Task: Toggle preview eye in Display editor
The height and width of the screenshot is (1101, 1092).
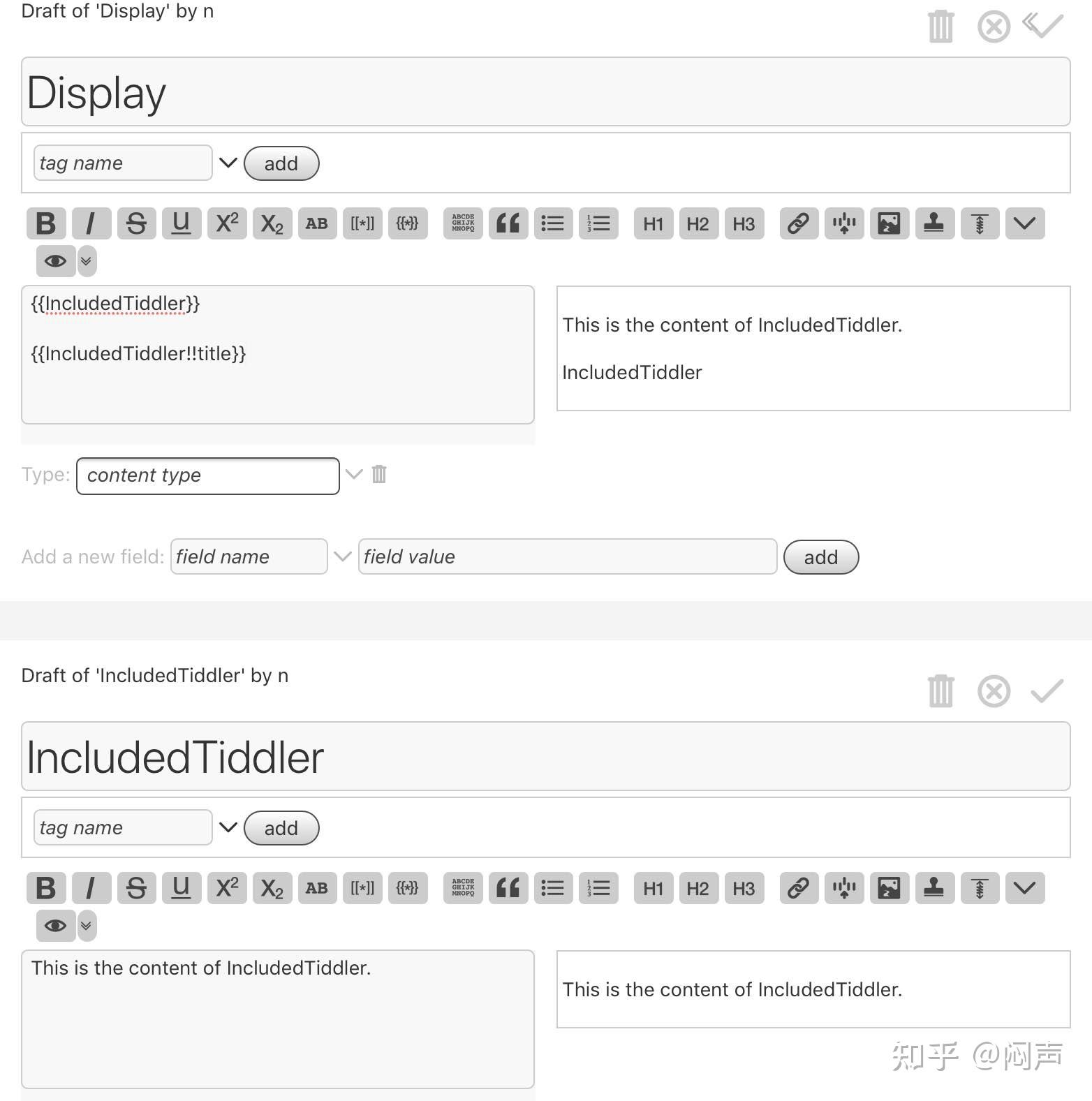Action: (x=55, y=261)
